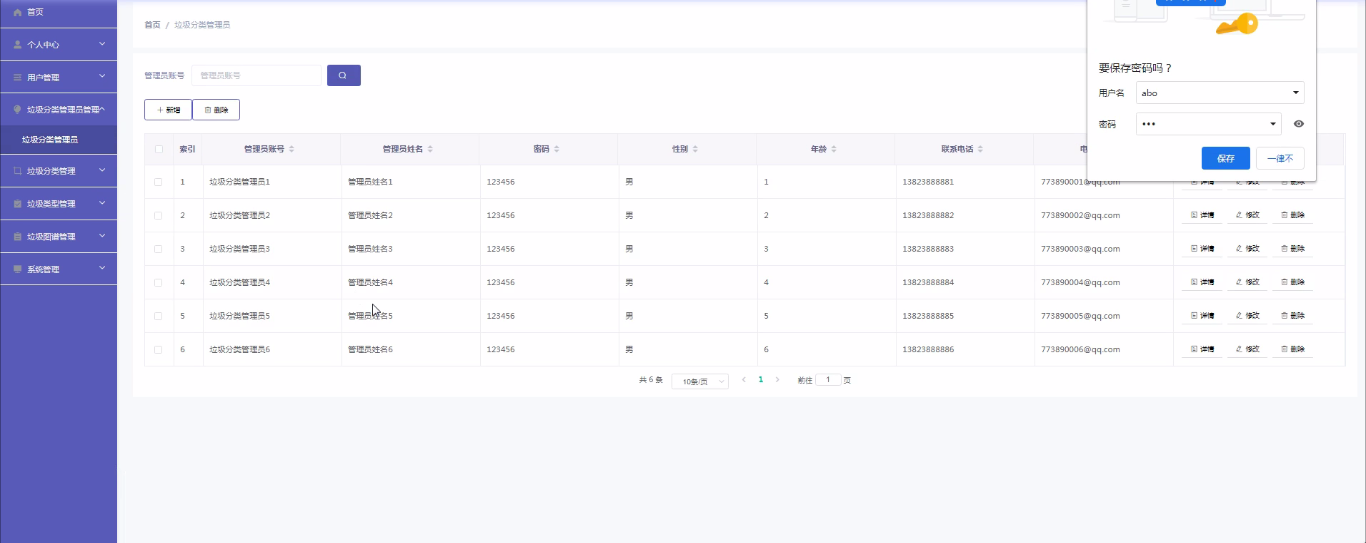Image resolution: width=1366 pixels, height=543 pixels.
Task: Toggle the select-all checkbox in table header
Action: 158,149
